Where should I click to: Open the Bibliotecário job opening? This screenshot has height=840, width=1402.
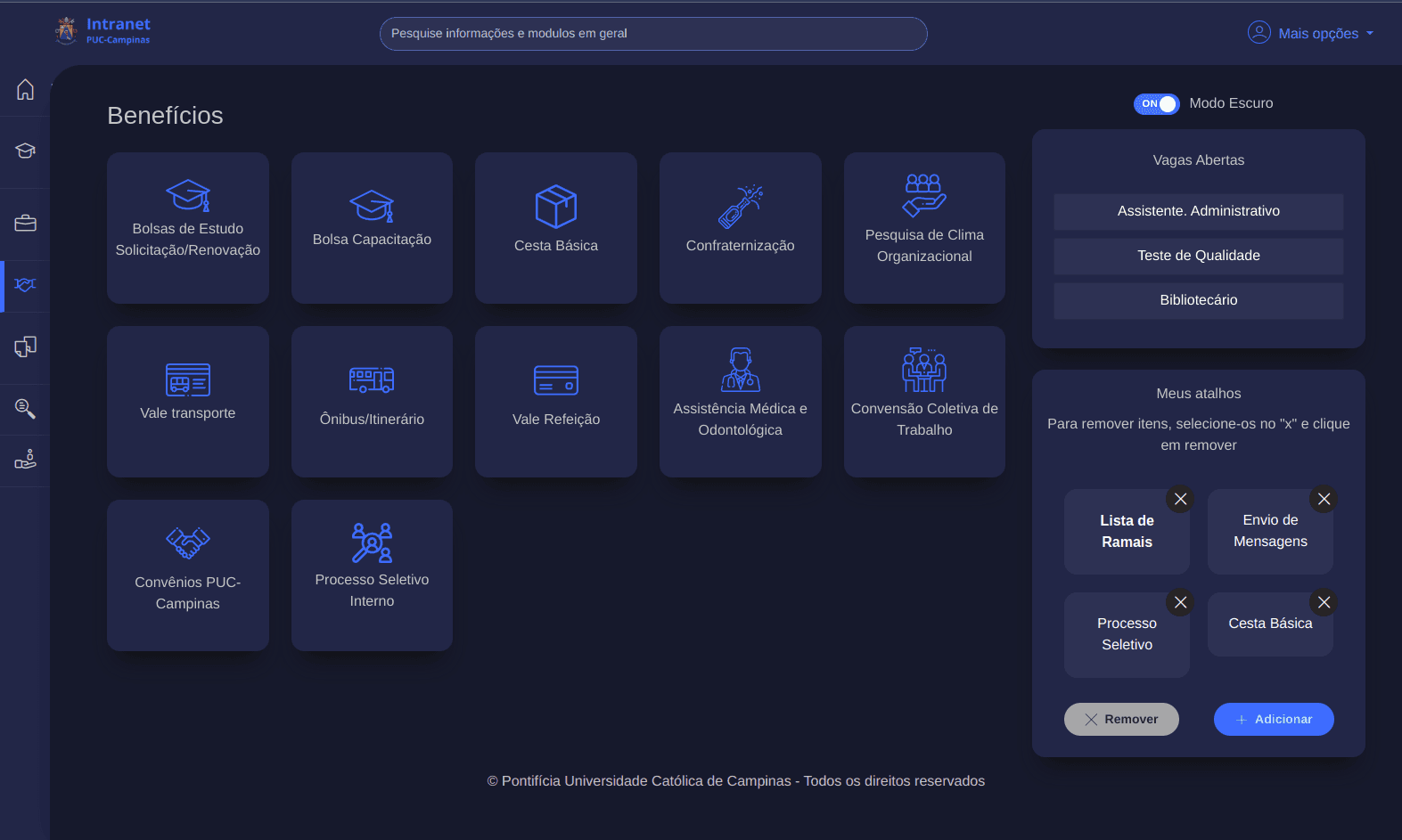1198,300
